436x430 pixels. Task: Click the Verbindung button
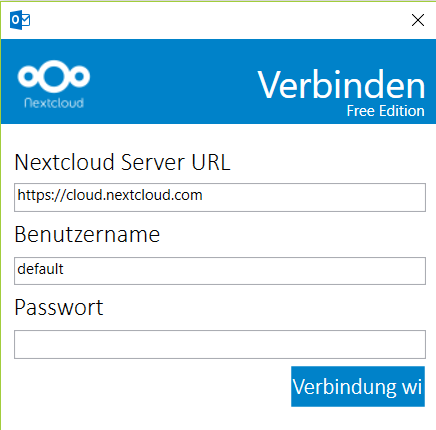tap(358, 387)
